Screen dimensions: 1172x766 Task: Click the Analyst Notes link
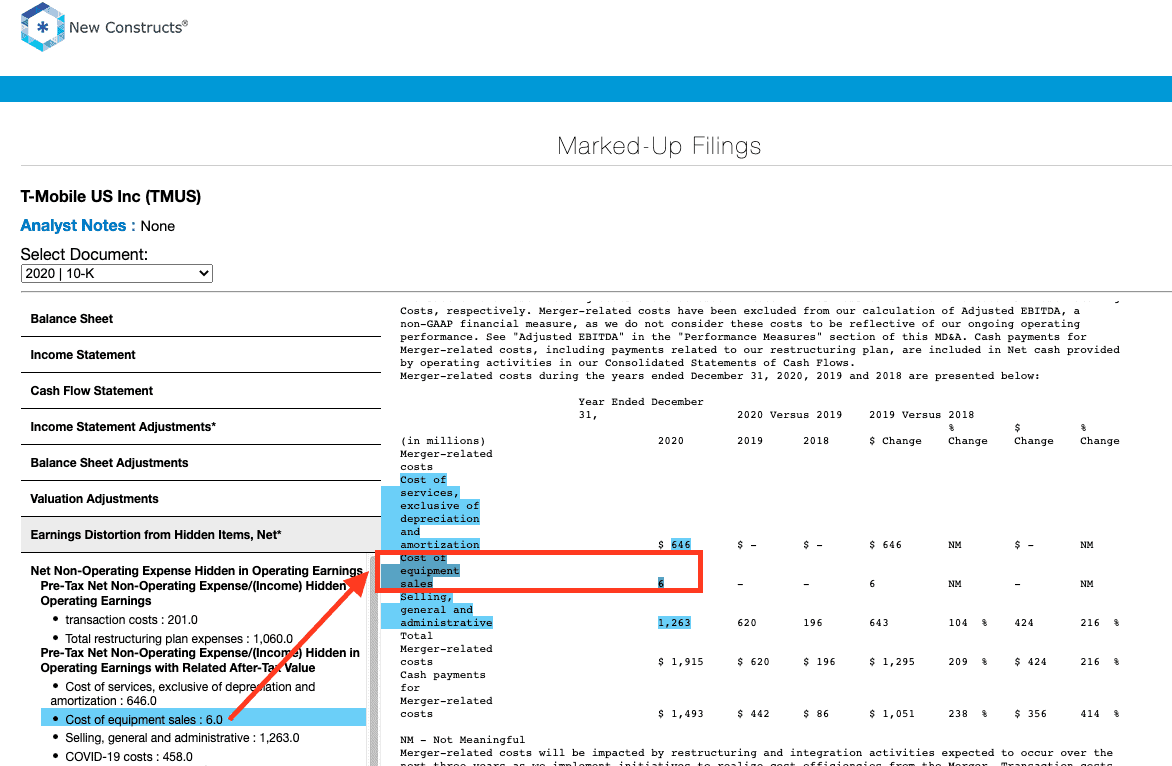[x=78, y=226]
